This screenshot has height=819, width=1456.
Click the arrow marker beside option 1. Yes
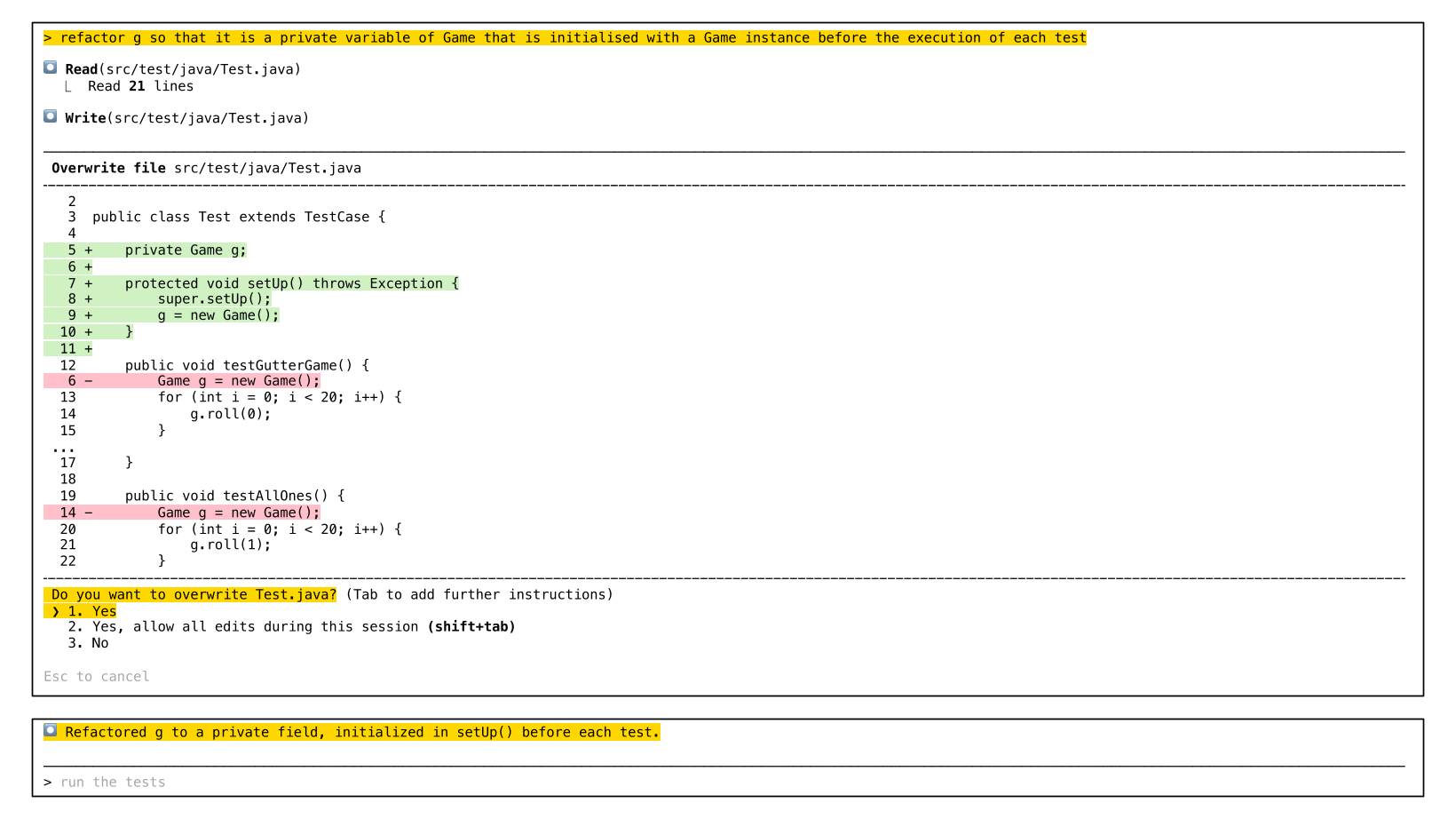56,612
